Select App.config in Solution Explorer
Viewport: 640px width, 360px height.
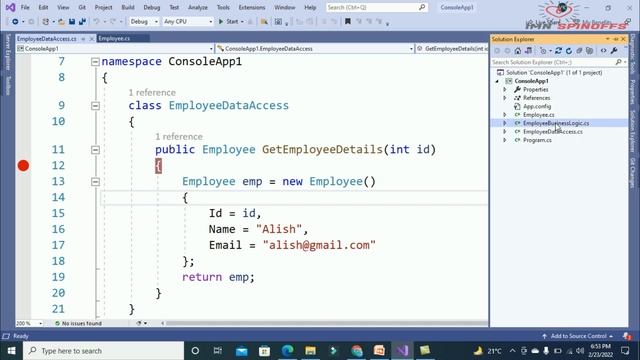[537, 107]
